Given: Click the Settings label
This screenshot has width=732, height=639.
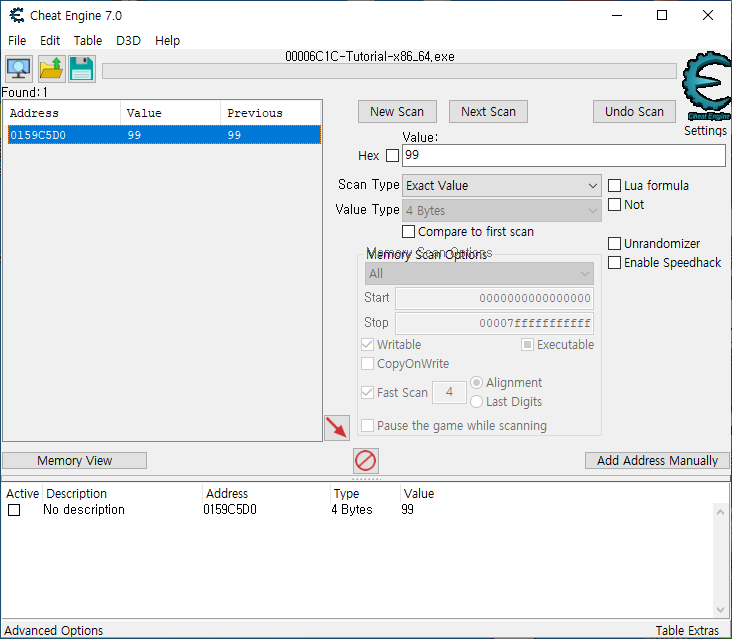Looking at the screenshot, I should click(705, 131).
